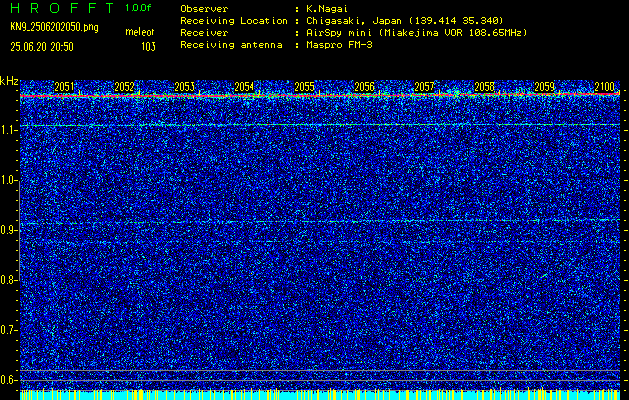Click Receiving Location Chigasaki, Japan text
629x400 pixels.
[x=404, y=21]
